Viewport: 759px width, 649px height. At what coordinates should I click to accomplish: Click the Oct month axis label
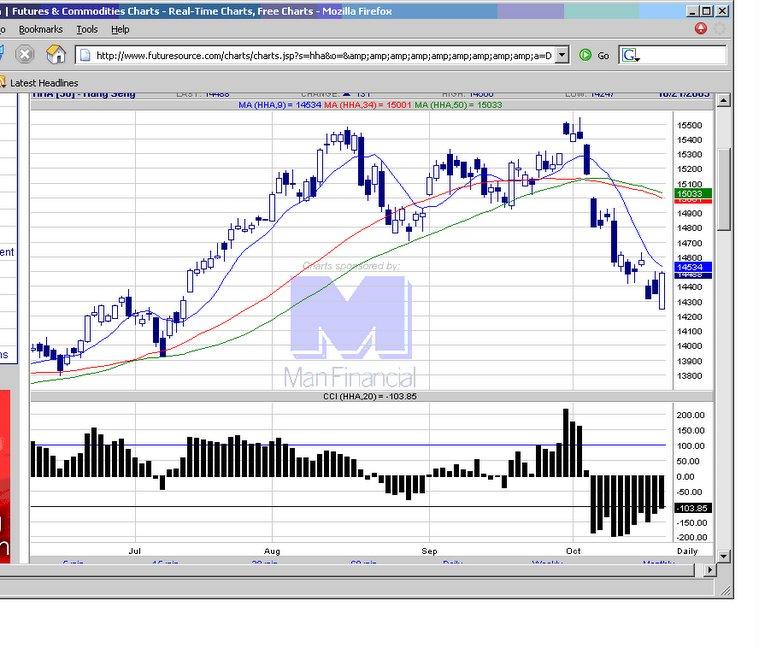(x=573, y=551)
